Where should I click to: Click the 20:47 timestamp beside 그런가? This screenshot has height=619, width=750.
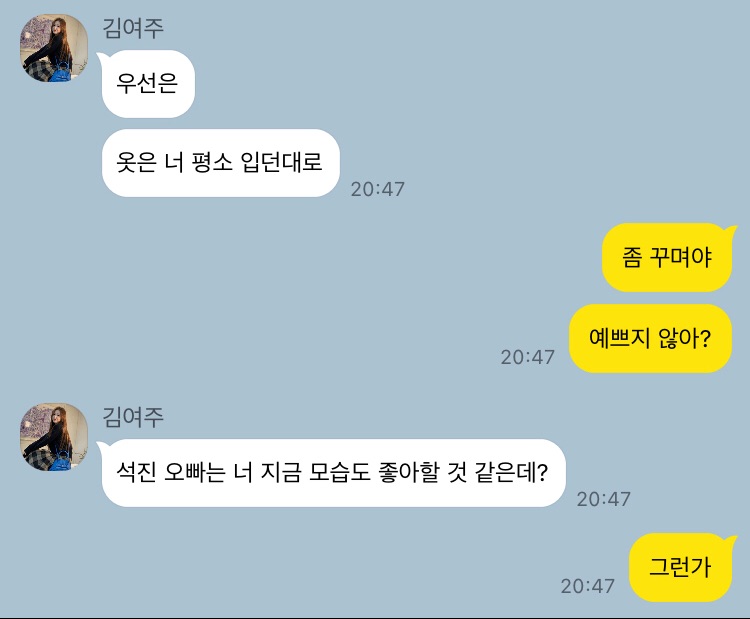588,586
